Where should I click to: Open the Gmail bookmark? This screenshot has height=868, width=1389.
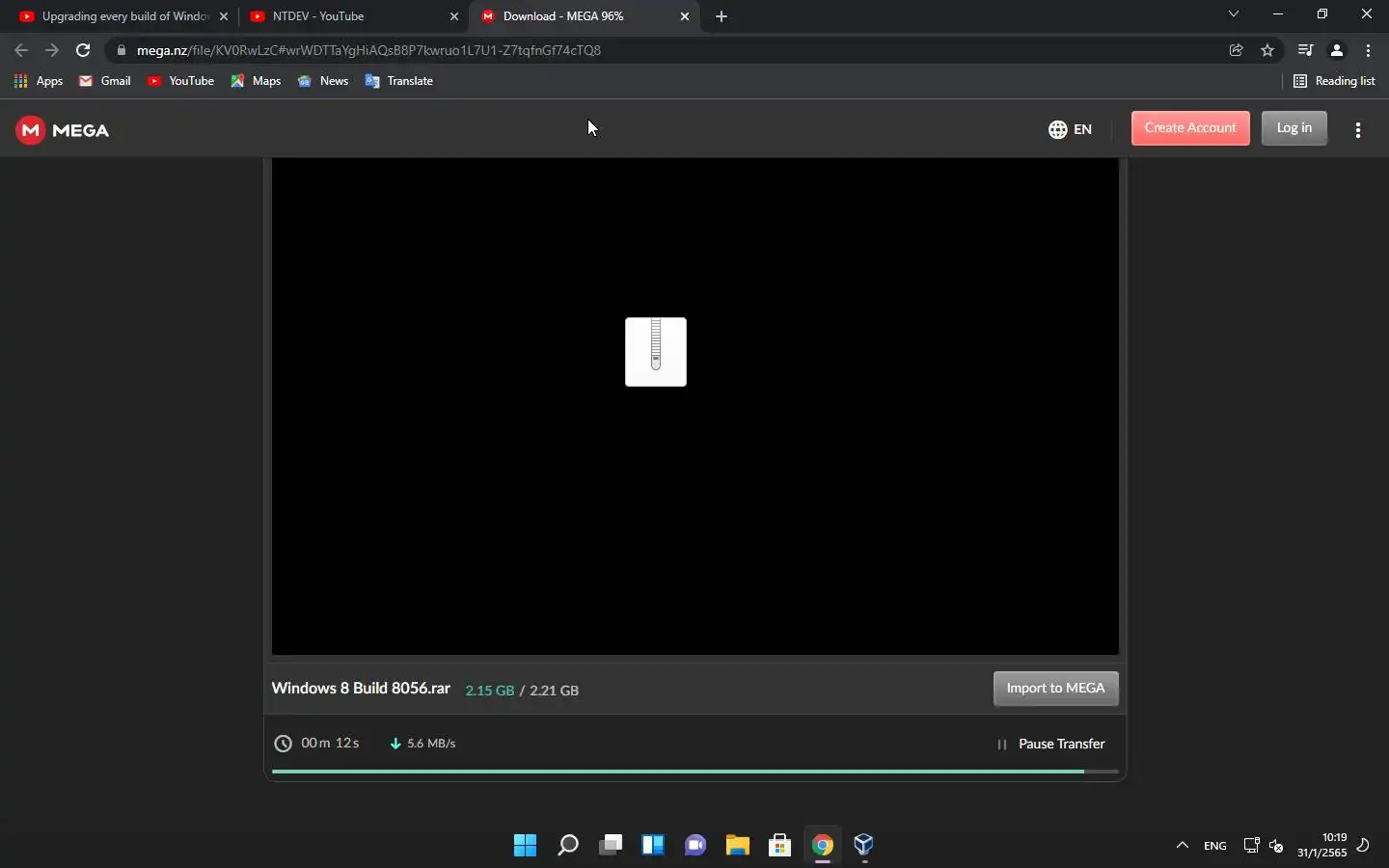tap(105, 81)
